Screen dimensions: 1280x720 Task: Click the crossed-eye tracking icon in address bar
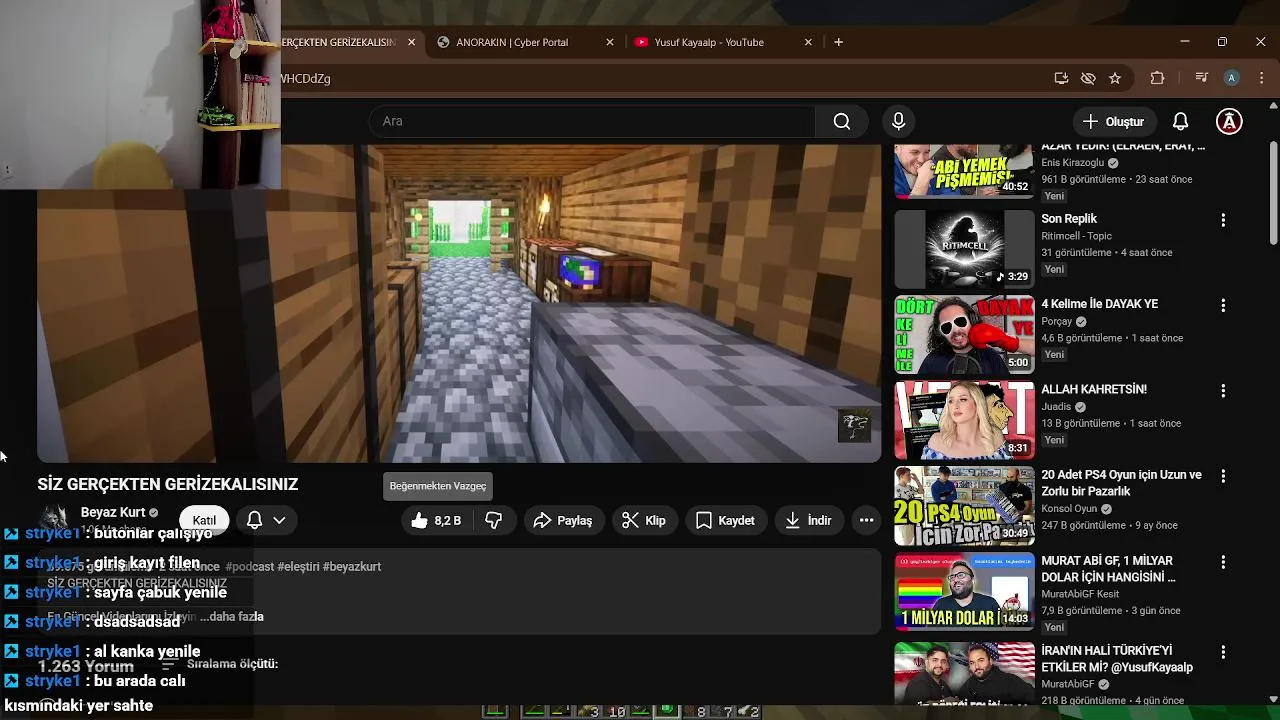tap(1088, 78)
